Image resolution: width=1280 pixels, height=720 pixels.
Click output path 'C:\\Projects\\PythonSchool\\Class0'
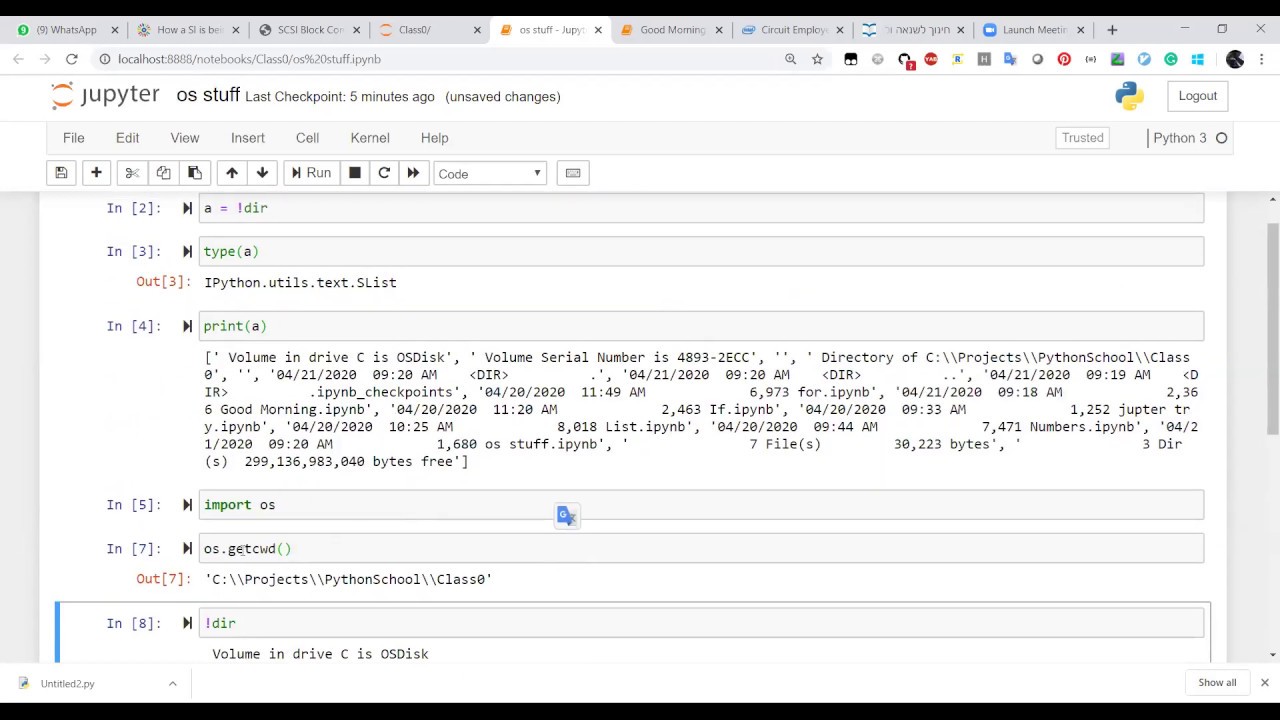point(349,579)
